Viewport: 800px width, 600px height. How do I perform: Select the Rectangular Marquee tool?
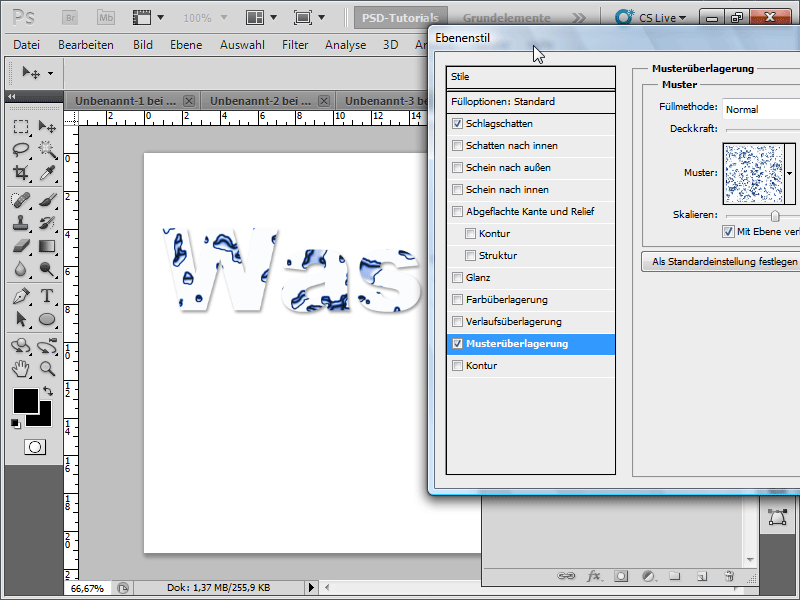pyautogui.click(x=21, y=126)
